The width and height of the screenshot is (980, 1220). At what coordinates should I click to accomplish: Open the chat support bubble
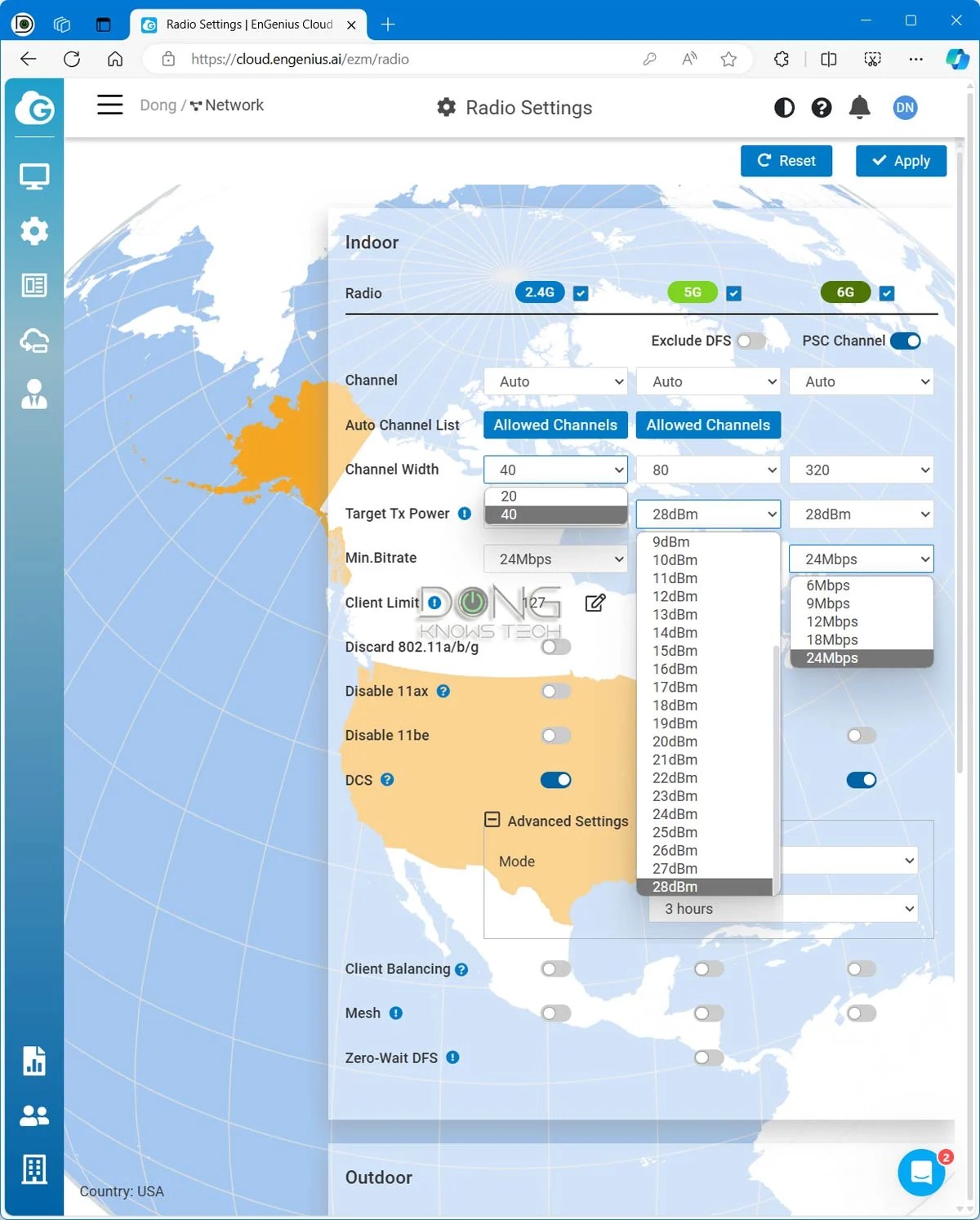921,1173
